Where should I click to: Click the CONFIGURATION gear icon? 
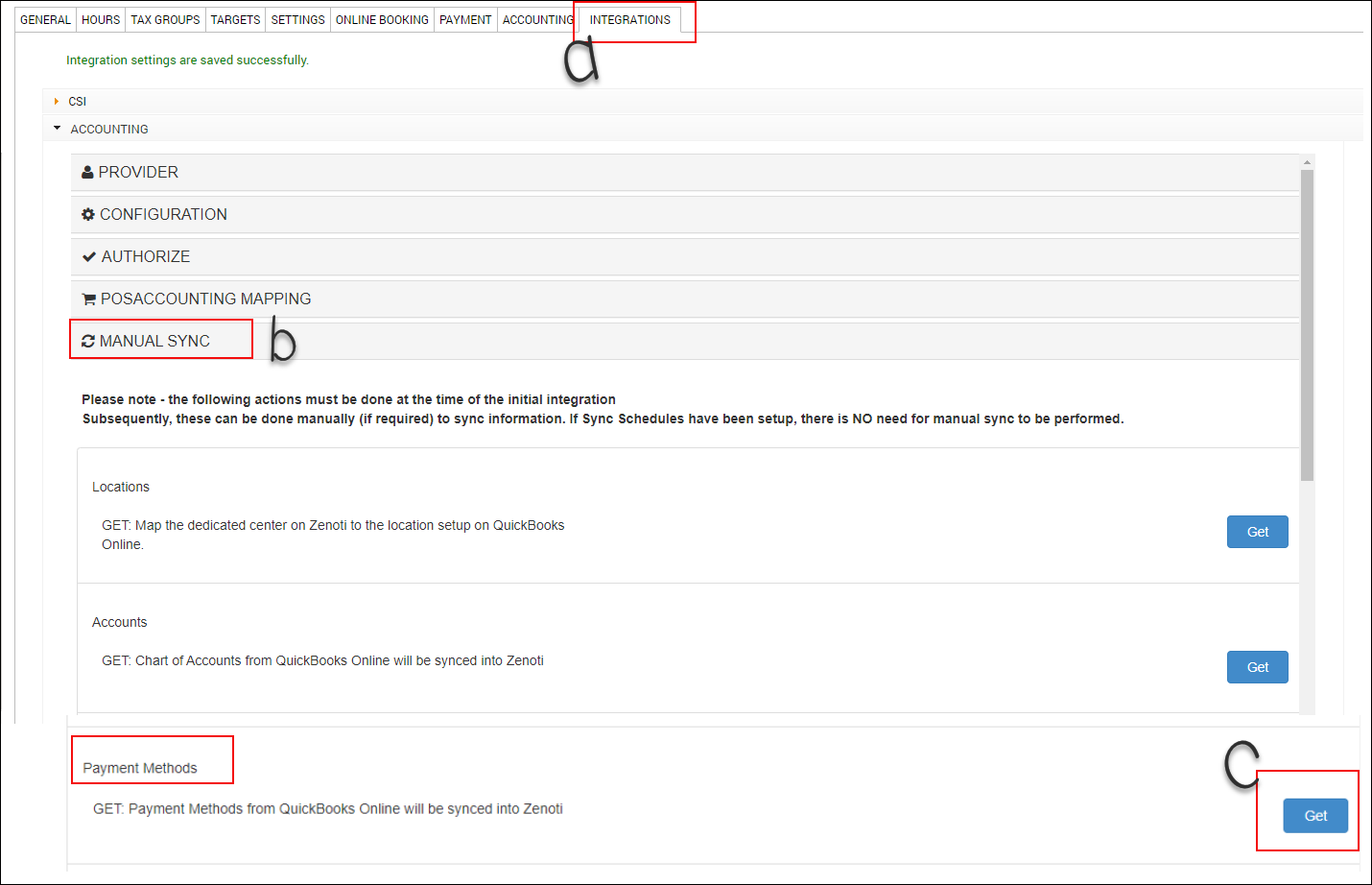(88, 214)
